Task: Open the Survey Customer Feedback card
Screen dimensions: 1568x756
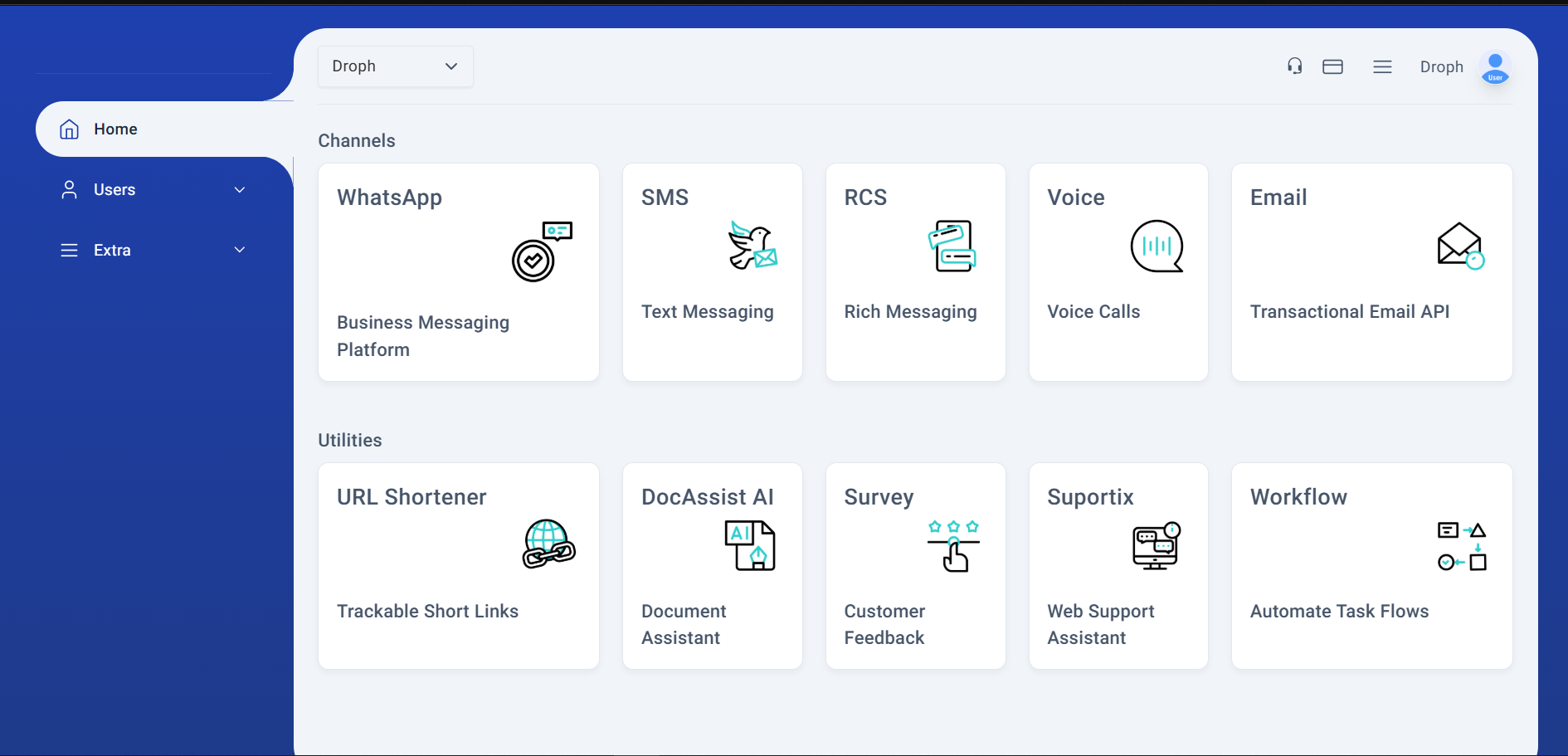Action: tap(914, 566)
